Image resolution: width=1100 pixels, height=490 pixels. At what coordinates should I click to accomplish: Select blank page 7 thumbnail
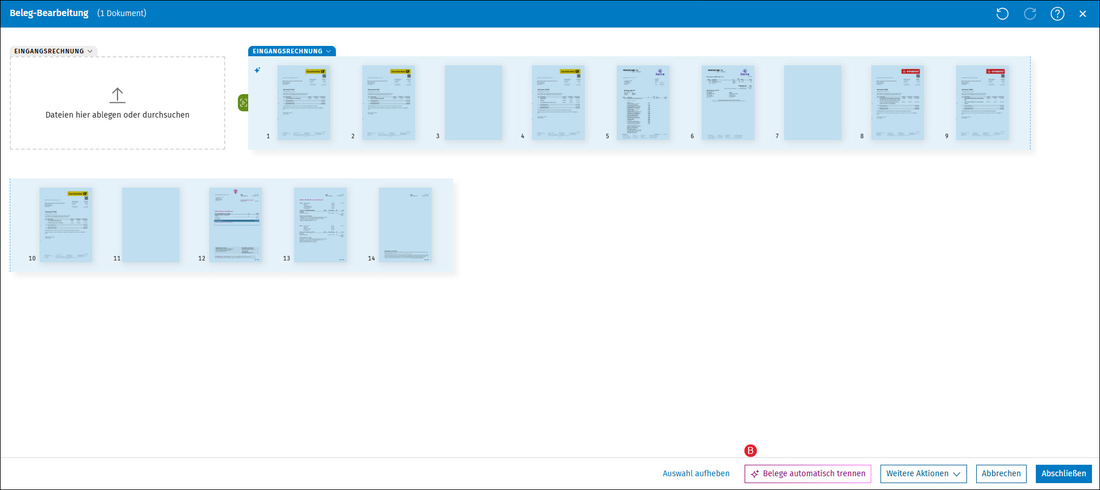click(x=812, y=102)
